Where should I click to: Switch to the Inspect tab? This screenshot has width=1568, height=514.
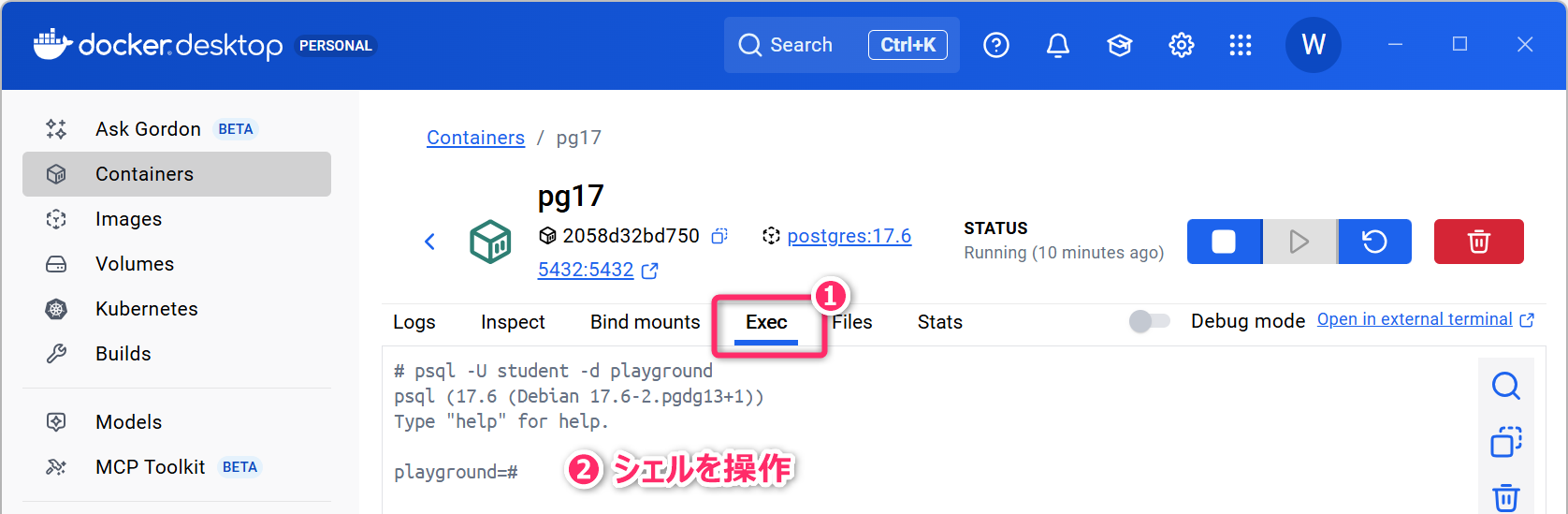[x=513, y=322]
